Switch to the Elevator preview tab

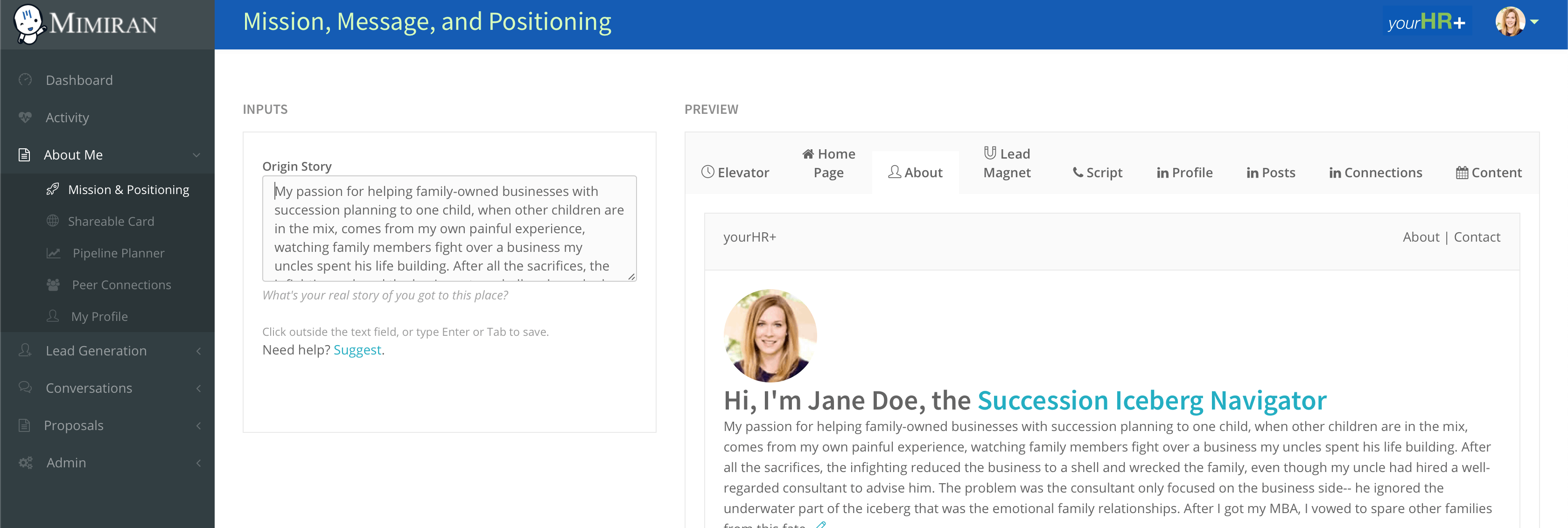tap(735, 172)
